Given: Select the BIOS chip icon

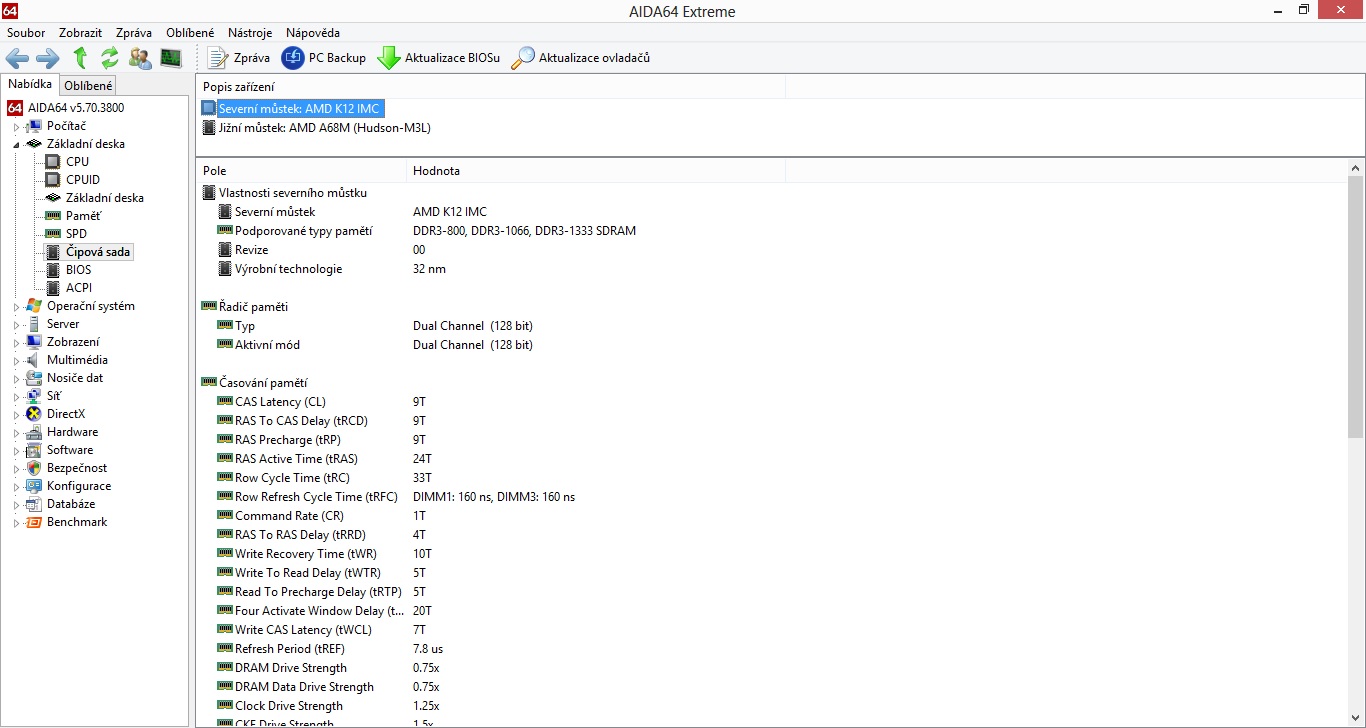Looking at the screenshot, I should [53, 270].
